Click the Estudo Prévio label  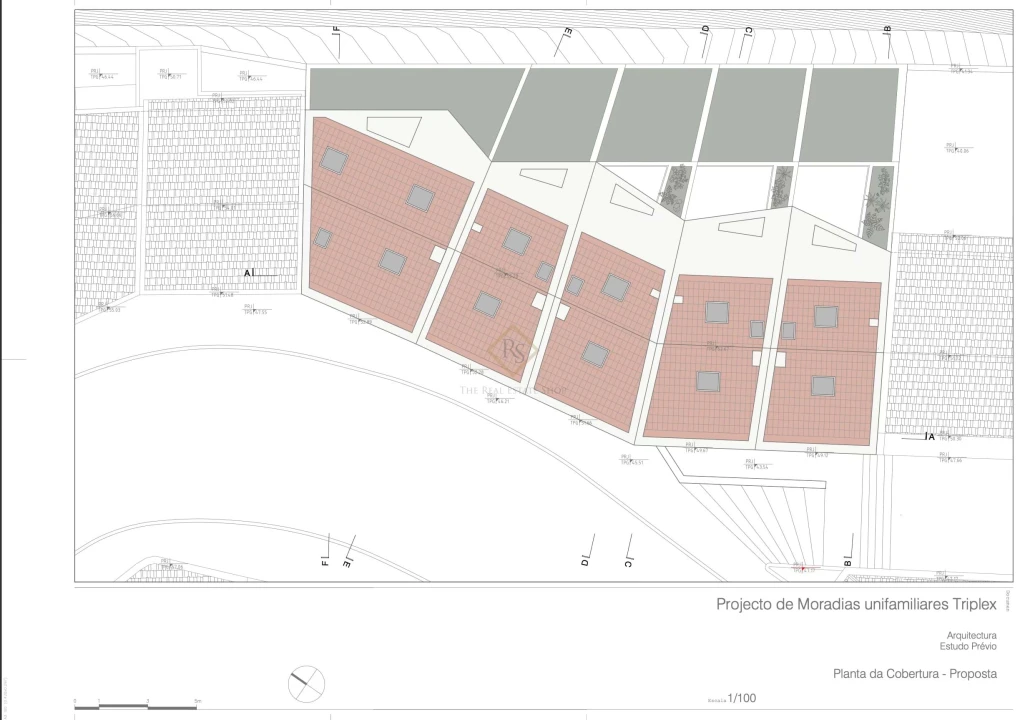coord(968,646)
